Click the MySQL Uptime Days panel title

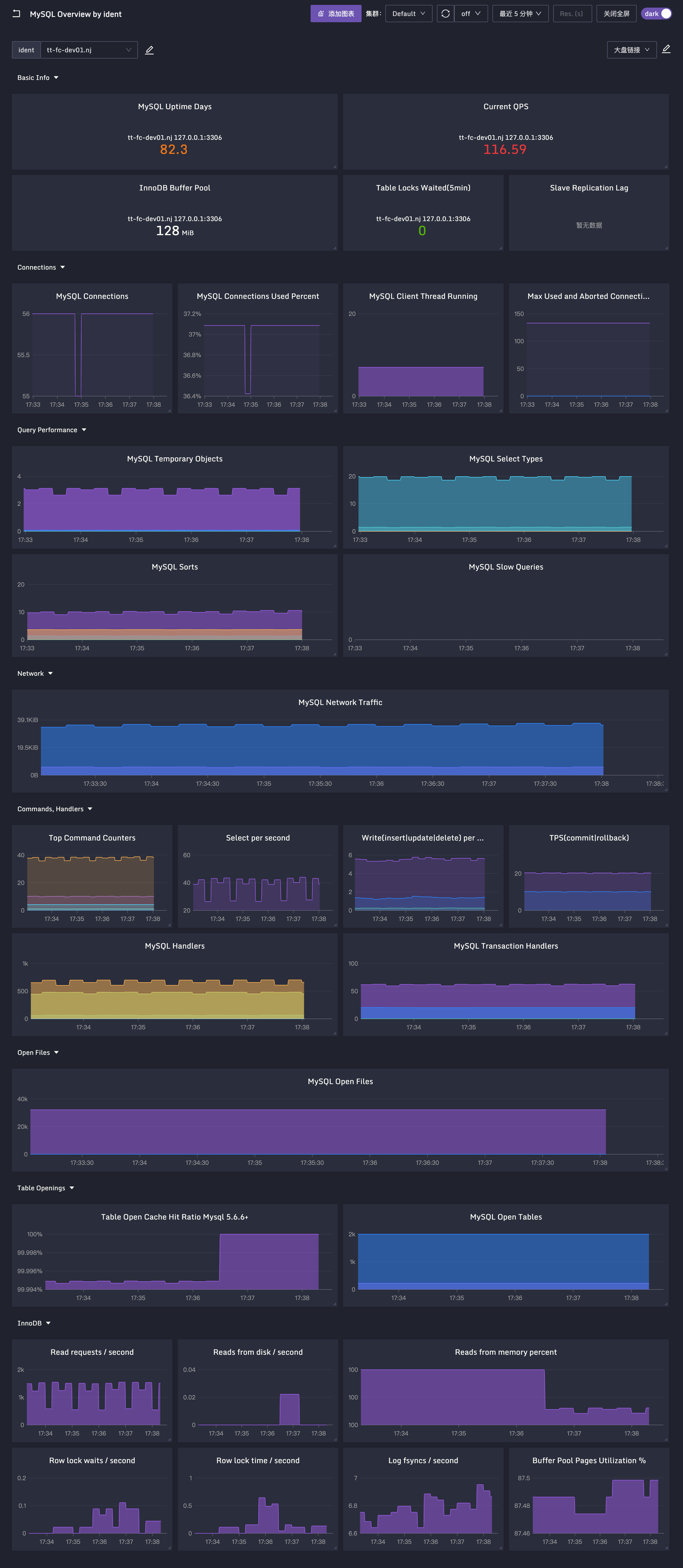(x=175, y=106)
